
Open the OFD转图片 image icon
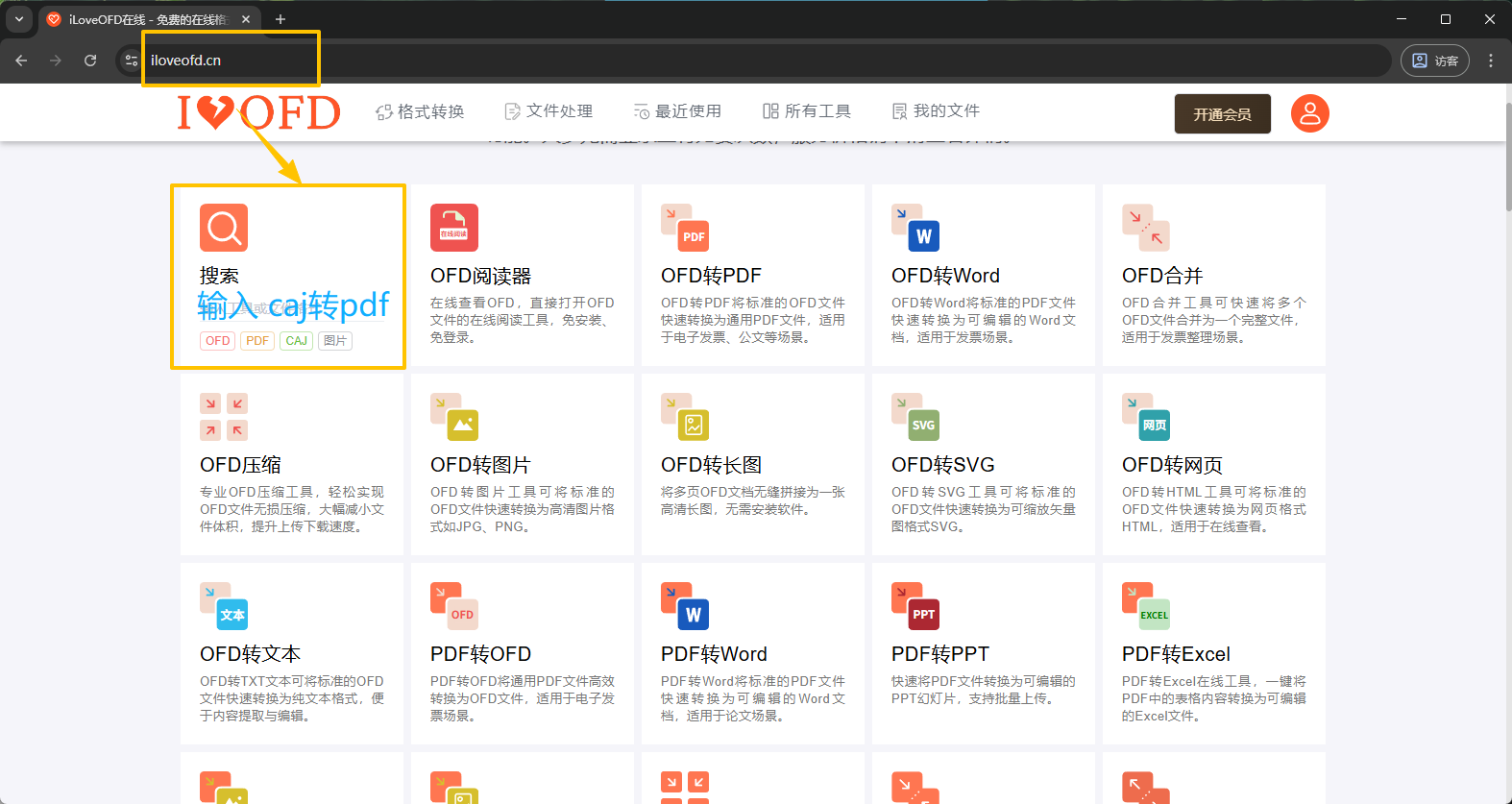pyautogui.click(x=454, y=417)
